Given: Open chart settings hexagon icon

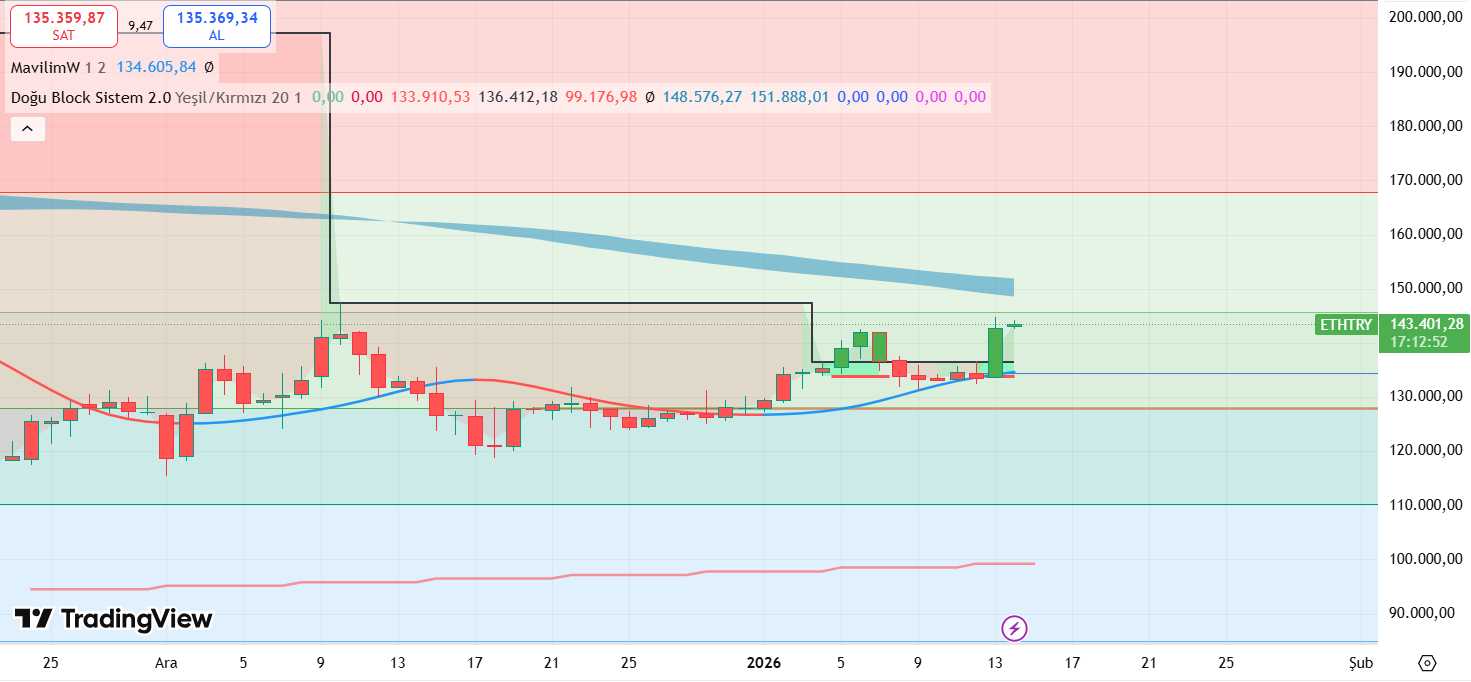Looking at the screenshot, I should pyautogui.click(x=1427, y=663).
